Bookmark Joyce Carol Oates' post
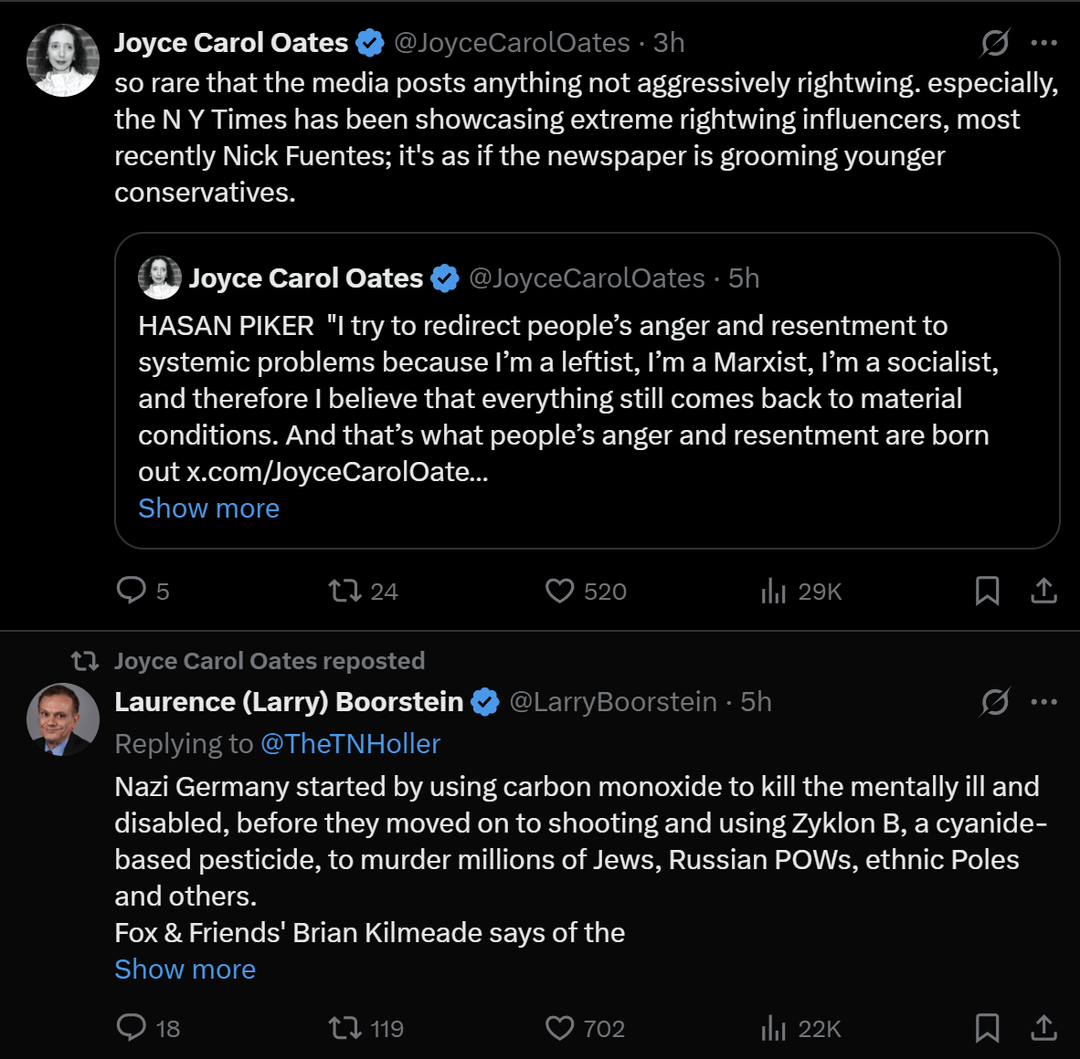 tap(987, 591)
